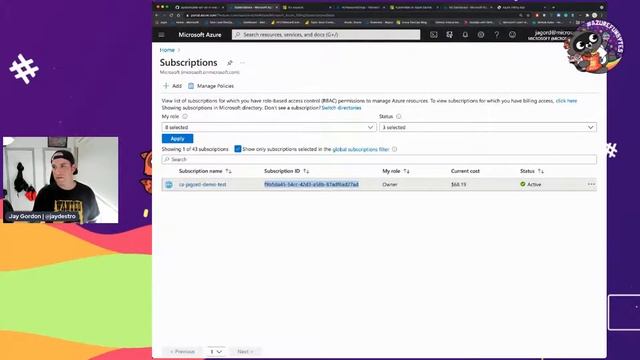Screen dimensions: 640x360
Task: Click info icon beside global subscriptions filter
Action: [x=394, y=149]
